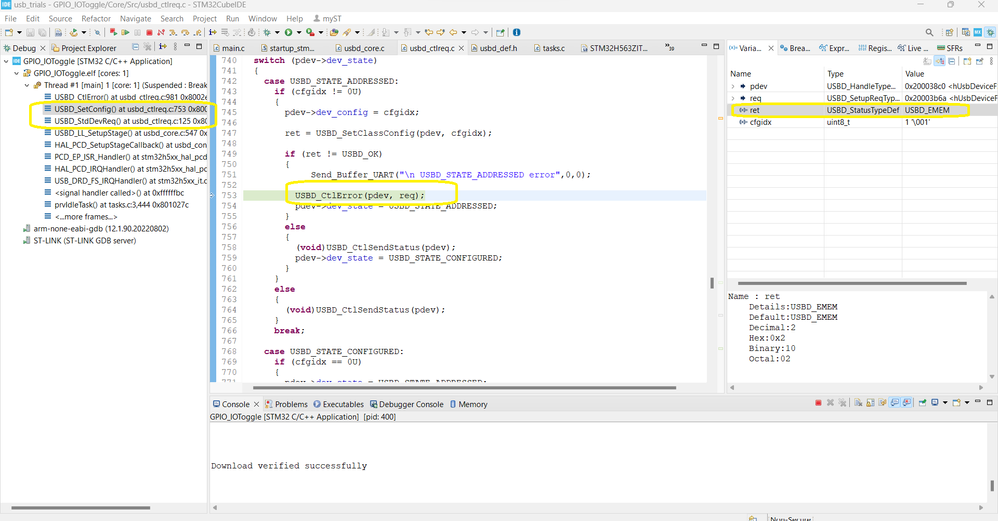Open the Open Perspective dialog icon
998x521 pixels.
(949, 32)
